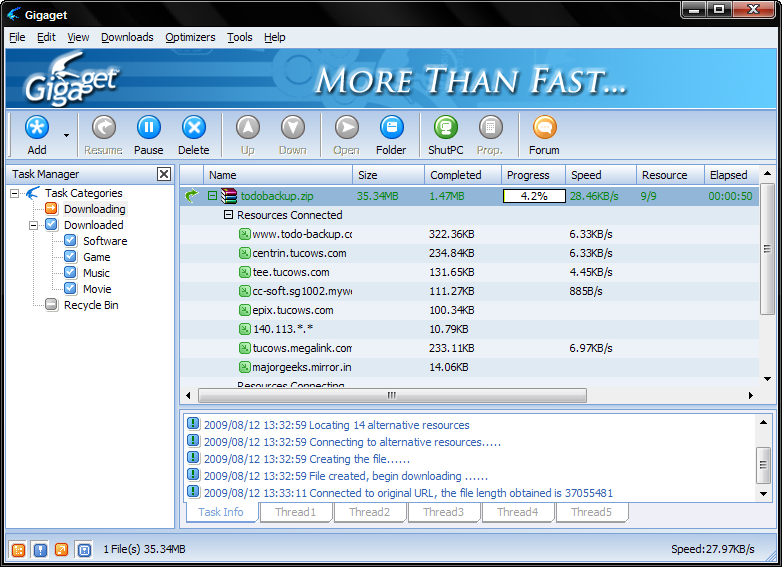
Task: Collapse the Downloaded tree node
Action: [x=33, y=225]
